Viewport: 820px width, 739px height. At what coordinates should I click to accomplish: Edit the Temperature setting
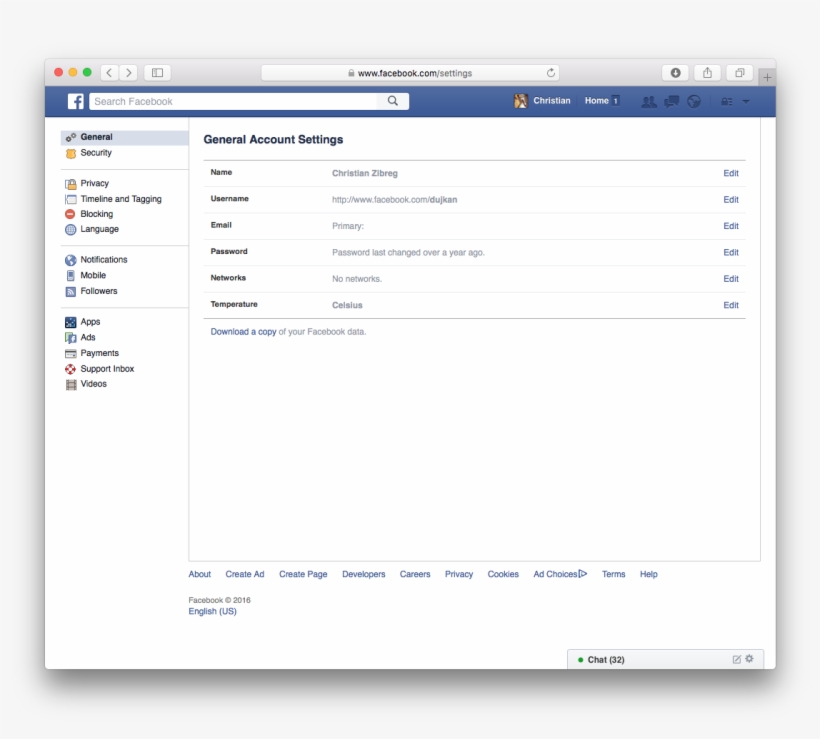[731, 305]
